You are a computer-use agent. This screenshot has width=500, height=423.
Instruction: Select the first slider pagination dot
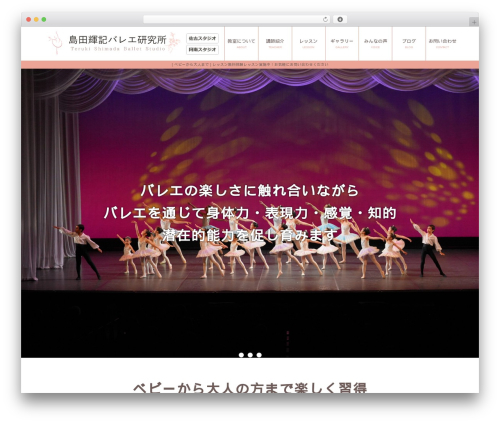point(241,355)
